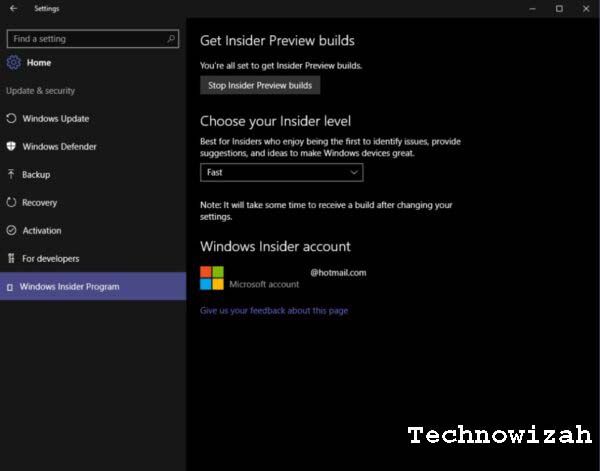Maximize the Settings window
Image resolution: width=600 pixels, height=471 pixels.
pyautogui.click(x=559, y=8)
